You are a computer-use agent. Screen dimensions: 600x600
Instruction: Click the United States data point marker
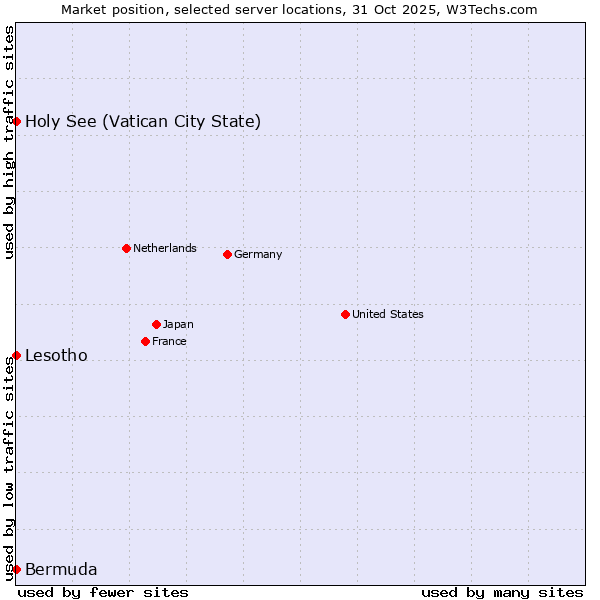tap(345, 314)
